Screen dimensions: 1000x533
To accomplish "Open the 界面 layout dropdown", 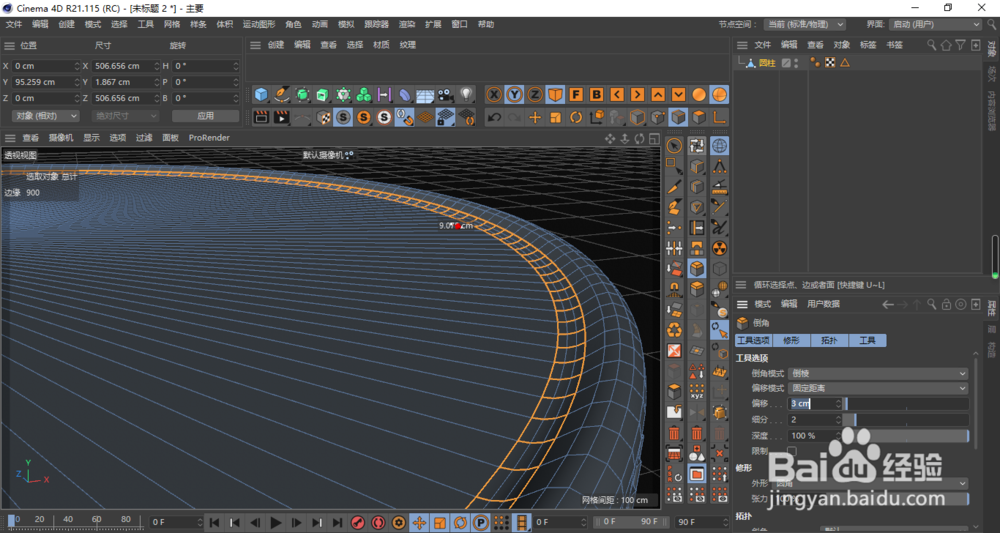I will coord(935,24).
